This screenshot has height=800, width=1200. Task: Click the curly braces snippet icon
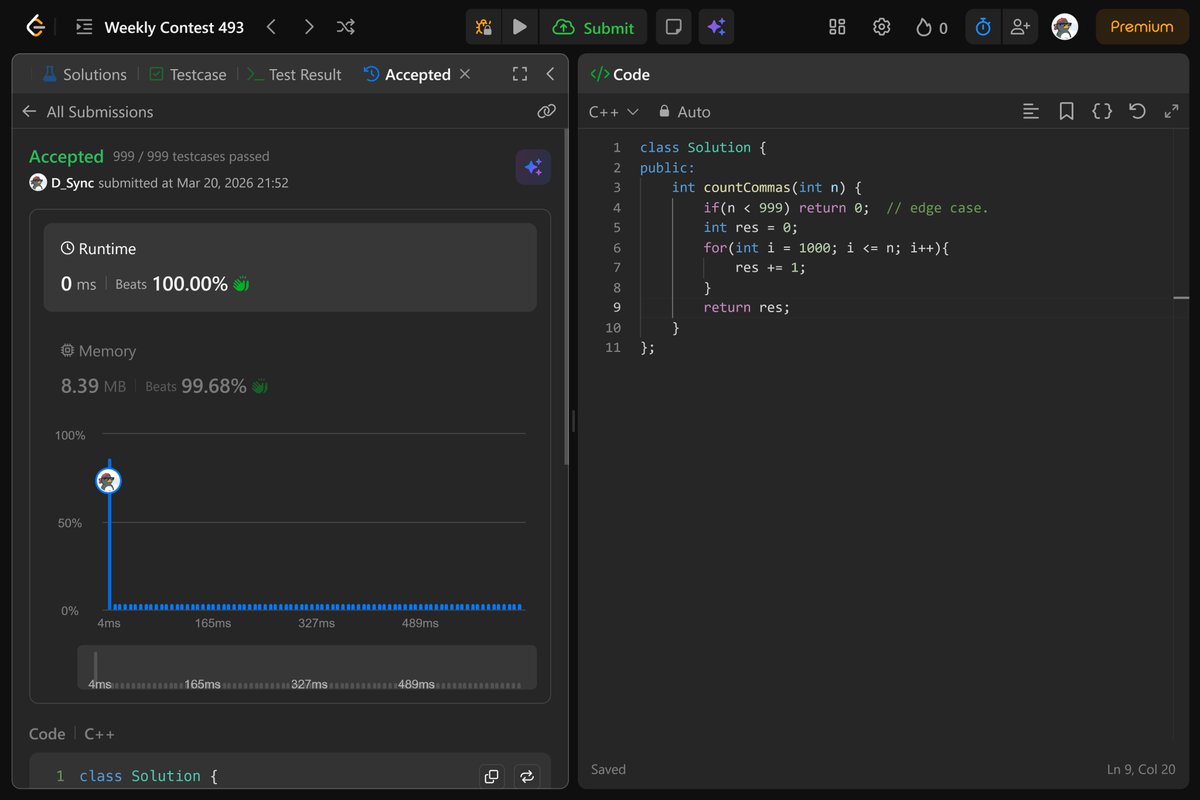(1102, 112)
